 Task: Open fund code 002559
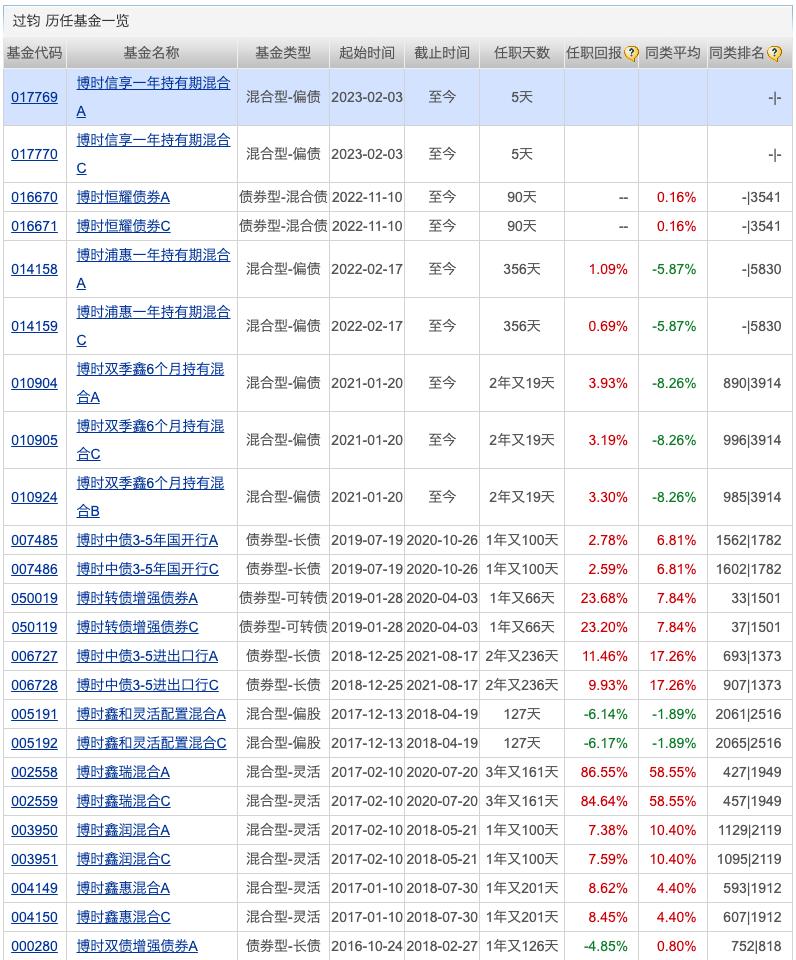(34, 801)
